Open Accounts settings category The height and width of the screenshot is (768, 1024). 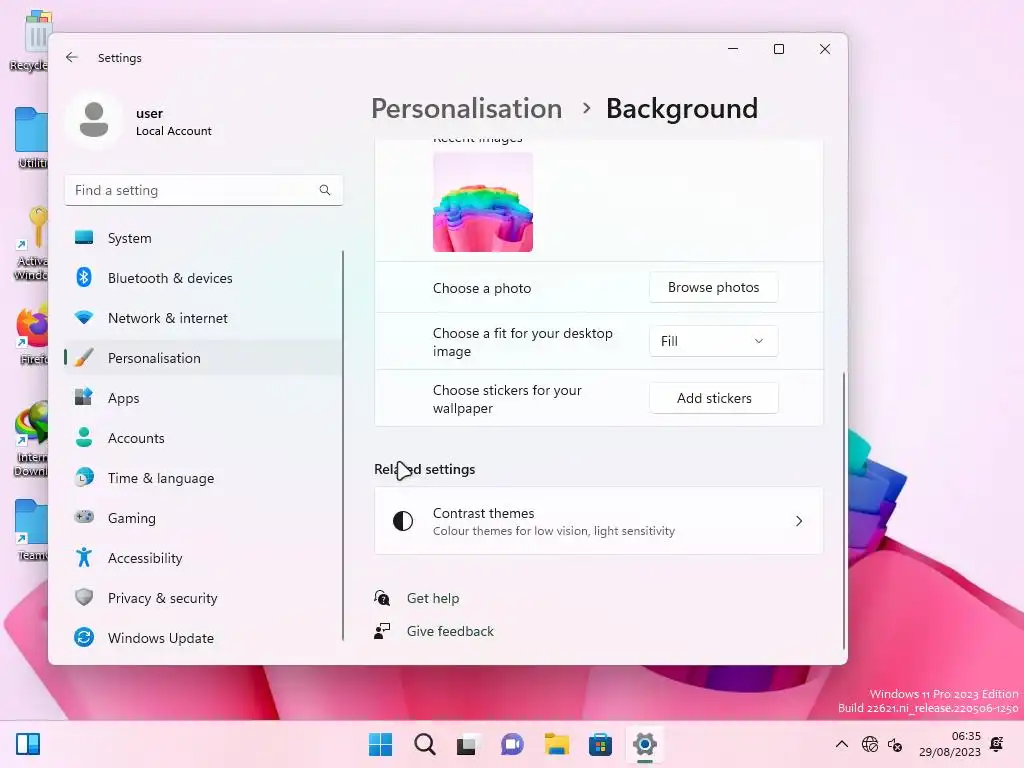pos(204,438)
